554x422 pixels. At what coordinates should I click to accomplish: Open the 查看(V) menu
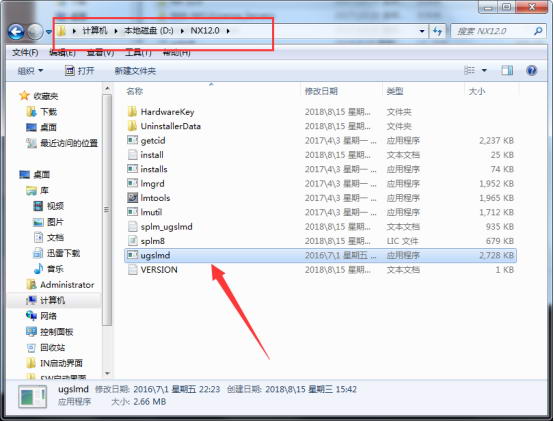point(100,53)
